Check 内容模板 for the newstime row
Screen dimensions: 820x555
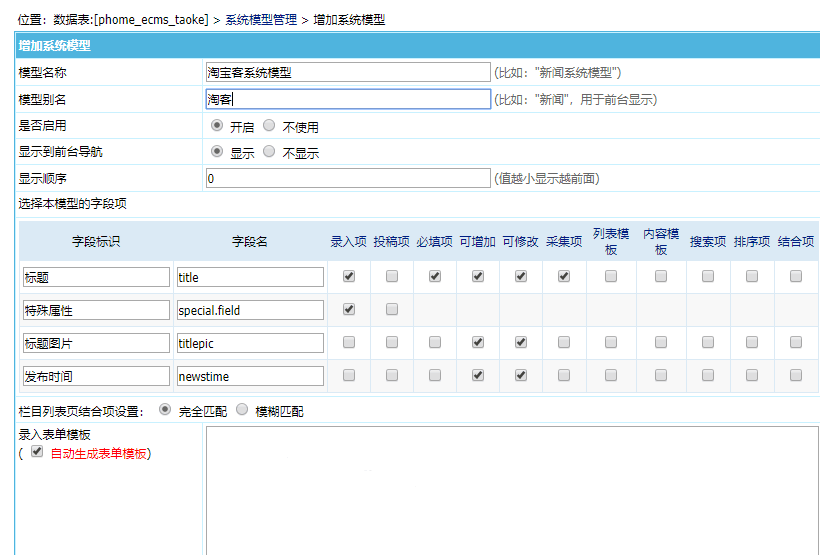[x=661, y=375]
